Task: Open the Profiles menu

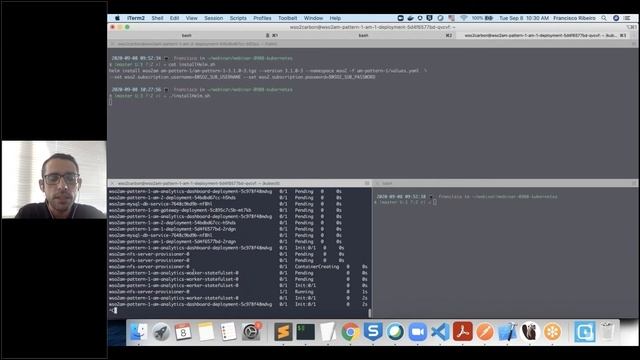Action: [x=262, y=18]
